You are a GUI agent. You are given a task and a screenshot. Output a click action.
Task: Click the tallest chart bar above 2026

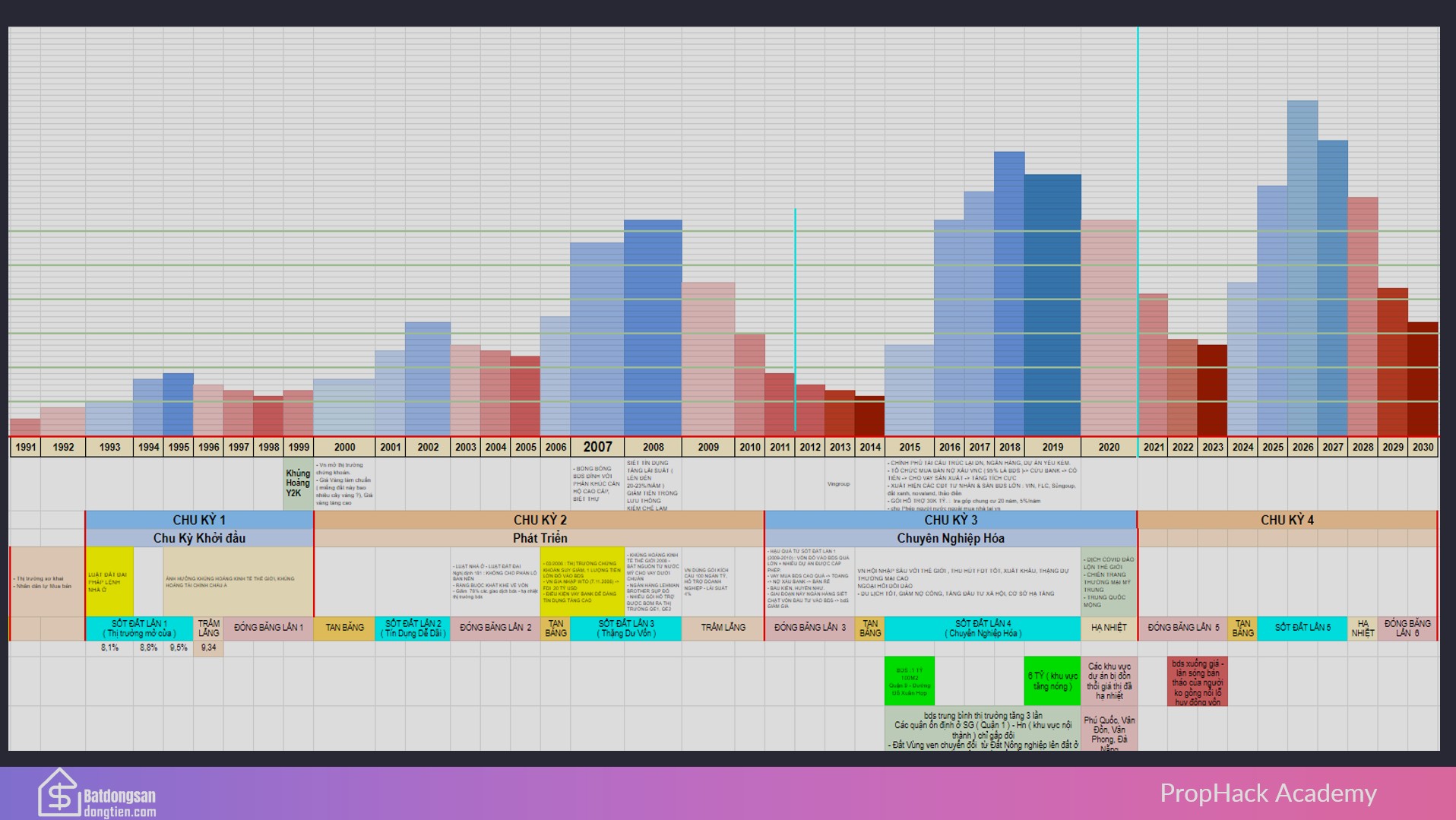(x=1302, y=268)
